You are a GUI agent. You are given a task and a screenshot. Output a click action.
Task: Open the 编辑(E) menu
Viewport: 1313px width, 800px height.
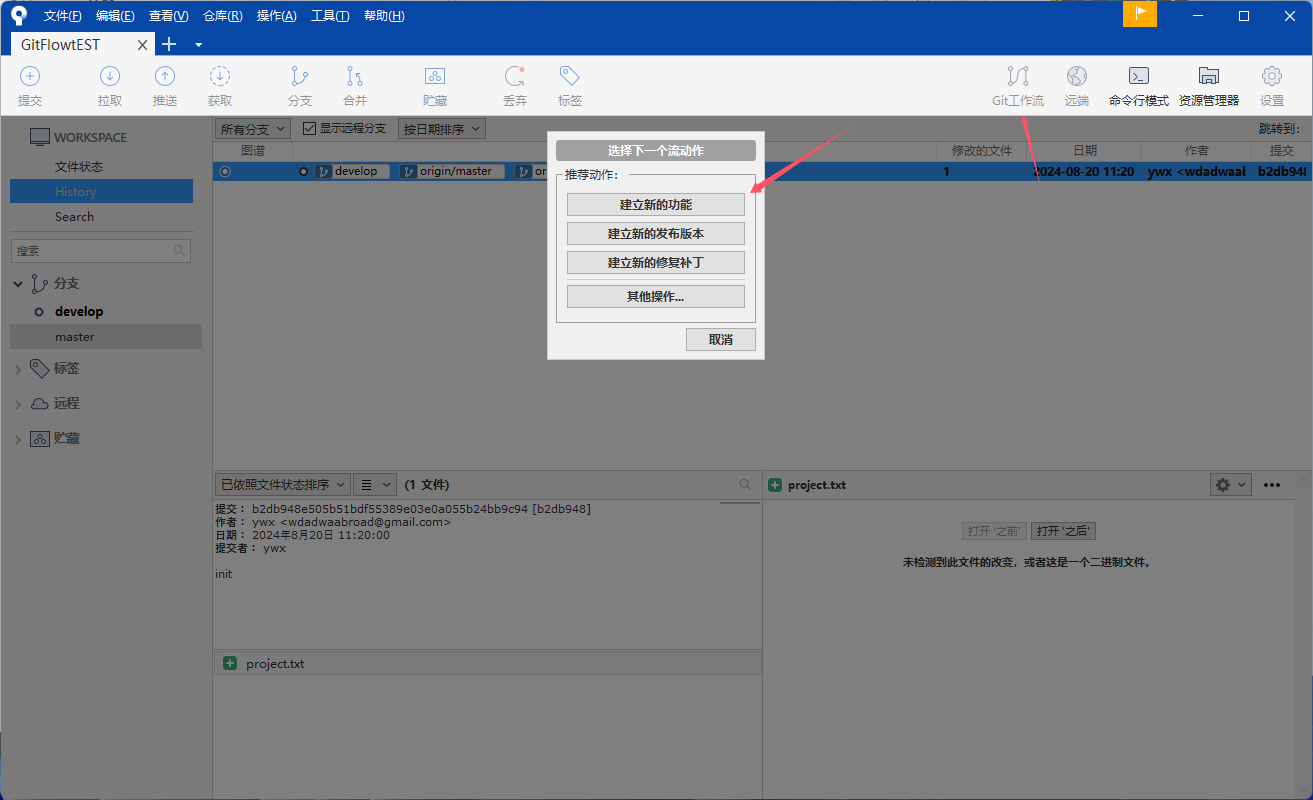click(x=115, y=16)
